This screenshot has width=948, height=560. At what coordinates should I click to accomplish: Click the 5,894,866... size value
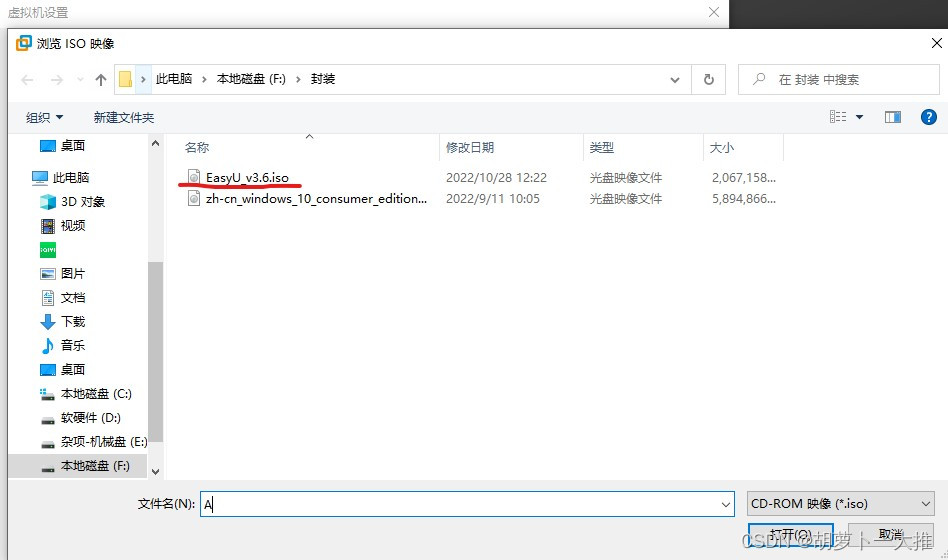(744, 199)
